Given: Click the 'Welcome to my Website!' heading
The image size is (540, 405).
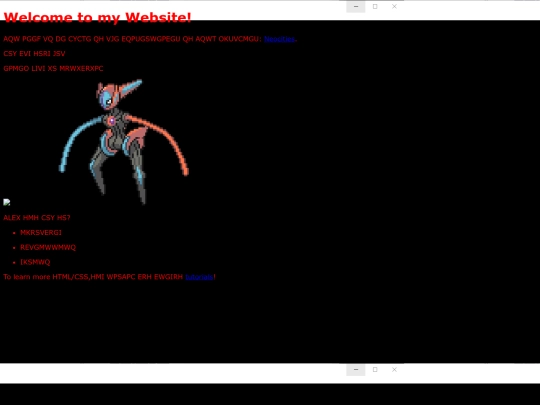Looking at the screenshot, I should [97, 17].
